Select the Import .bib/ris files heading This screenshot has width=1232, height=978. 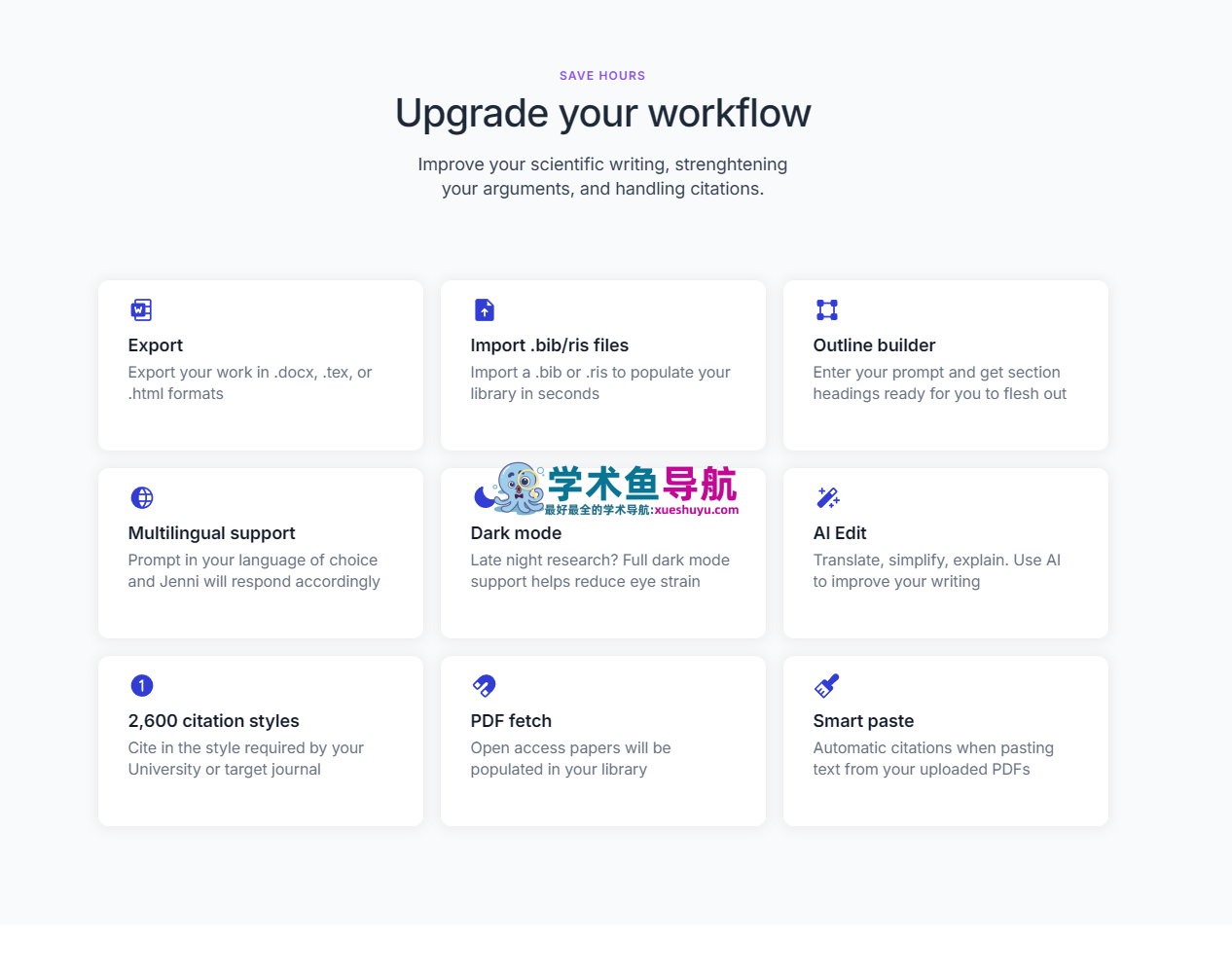pos(549,345)
